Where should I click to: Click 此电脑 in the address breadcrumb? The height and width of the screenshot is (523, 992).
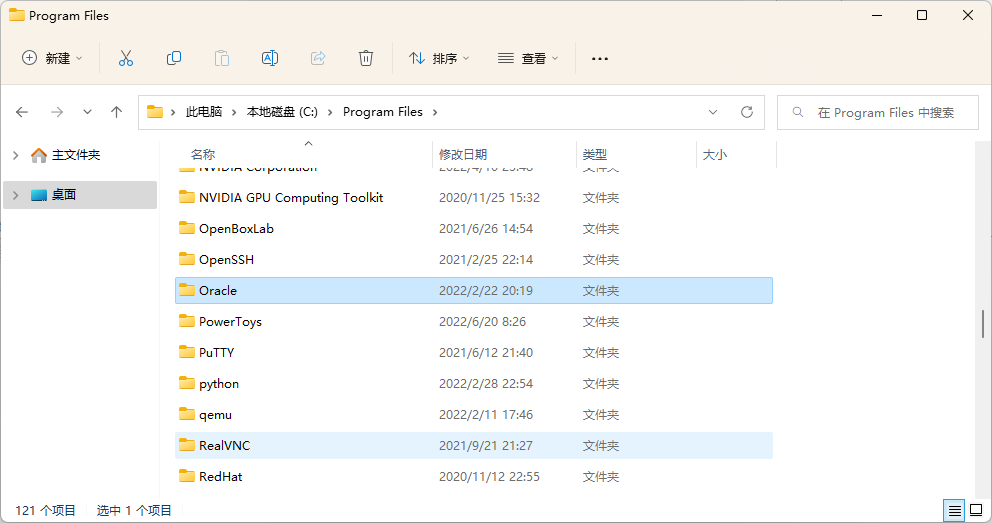(x=204, y=112)
